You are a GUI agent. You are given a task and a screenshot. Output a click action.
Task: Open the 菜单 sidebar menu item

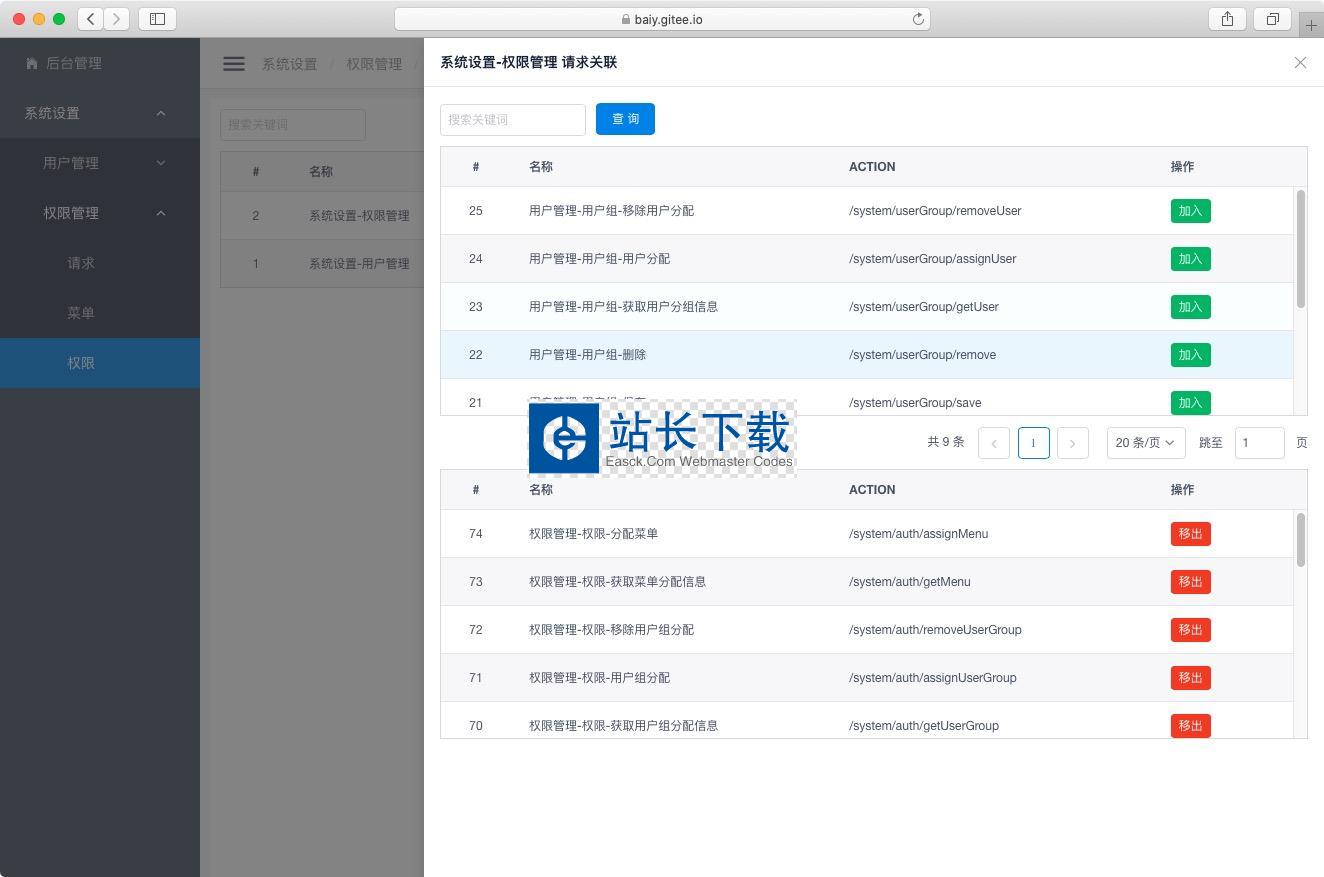click(100, 313)
